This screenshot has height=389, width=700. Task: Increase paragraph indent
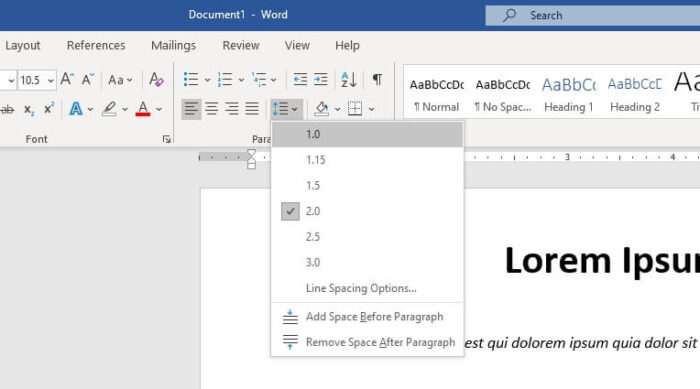click(321, 79)
